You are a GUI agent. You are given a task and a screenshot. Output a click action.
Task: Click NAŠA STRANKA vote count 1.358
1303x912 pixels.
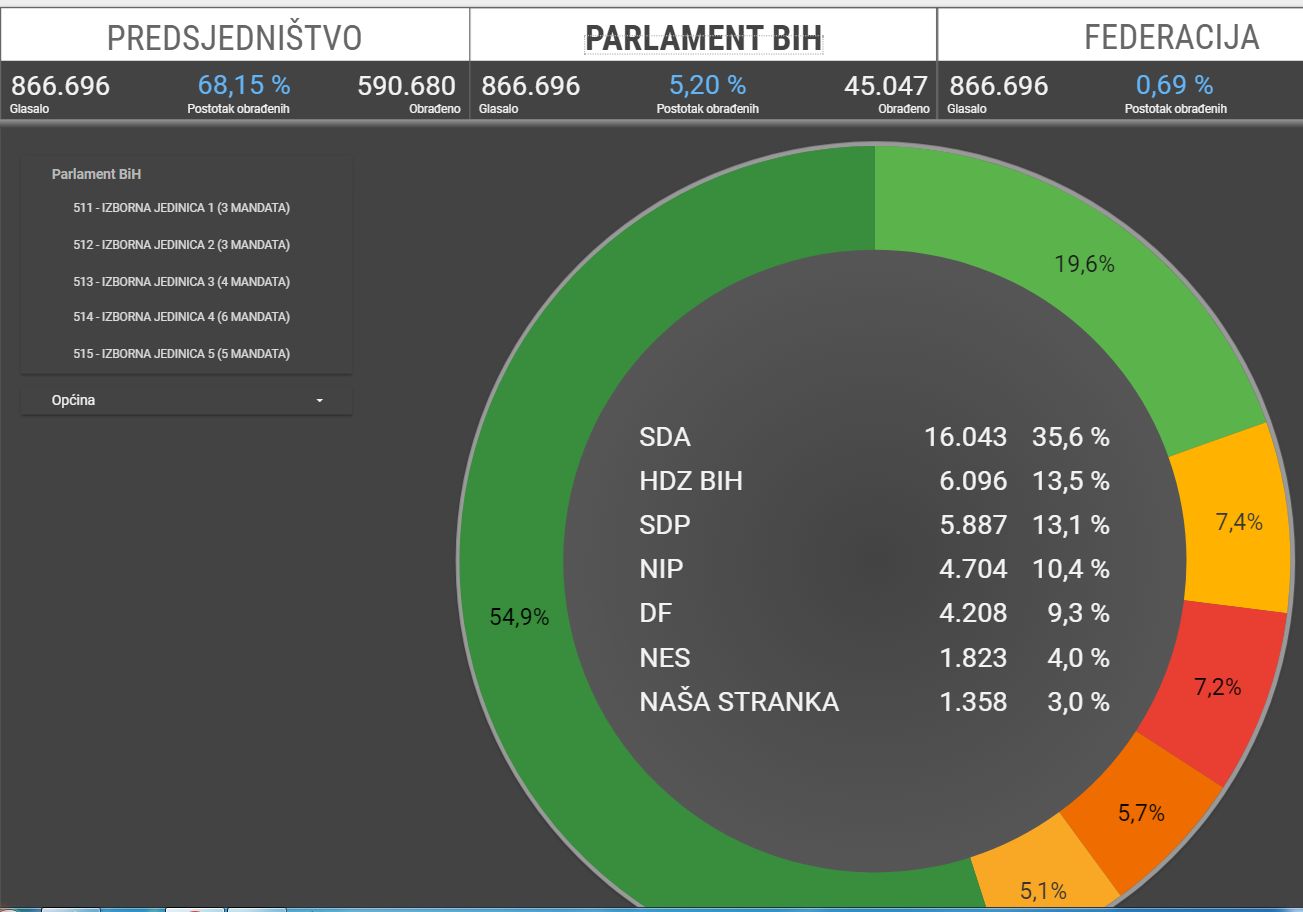[x=973, y=702]
